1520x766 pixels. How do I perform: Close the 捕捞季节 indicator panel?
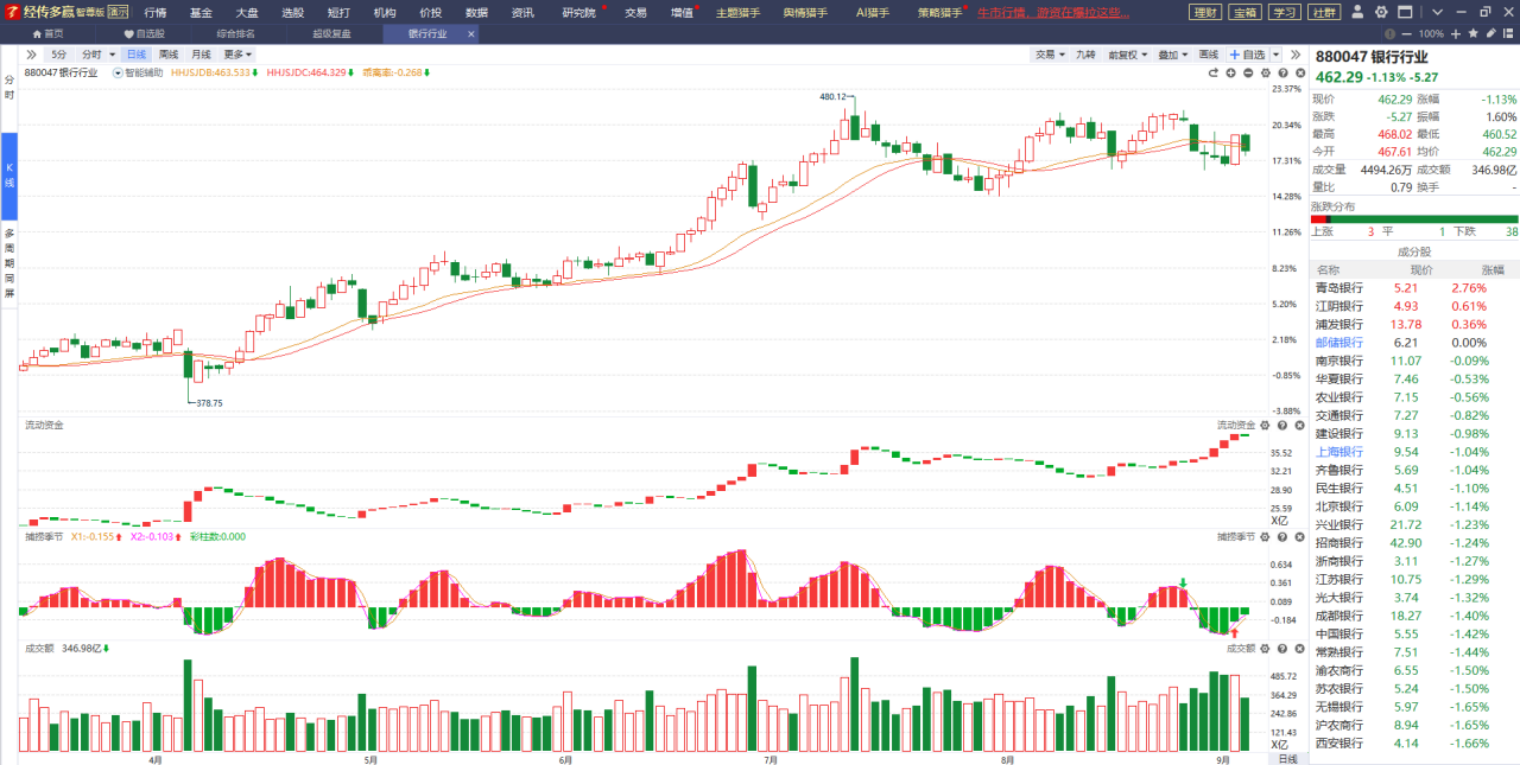pos(1299,537)
